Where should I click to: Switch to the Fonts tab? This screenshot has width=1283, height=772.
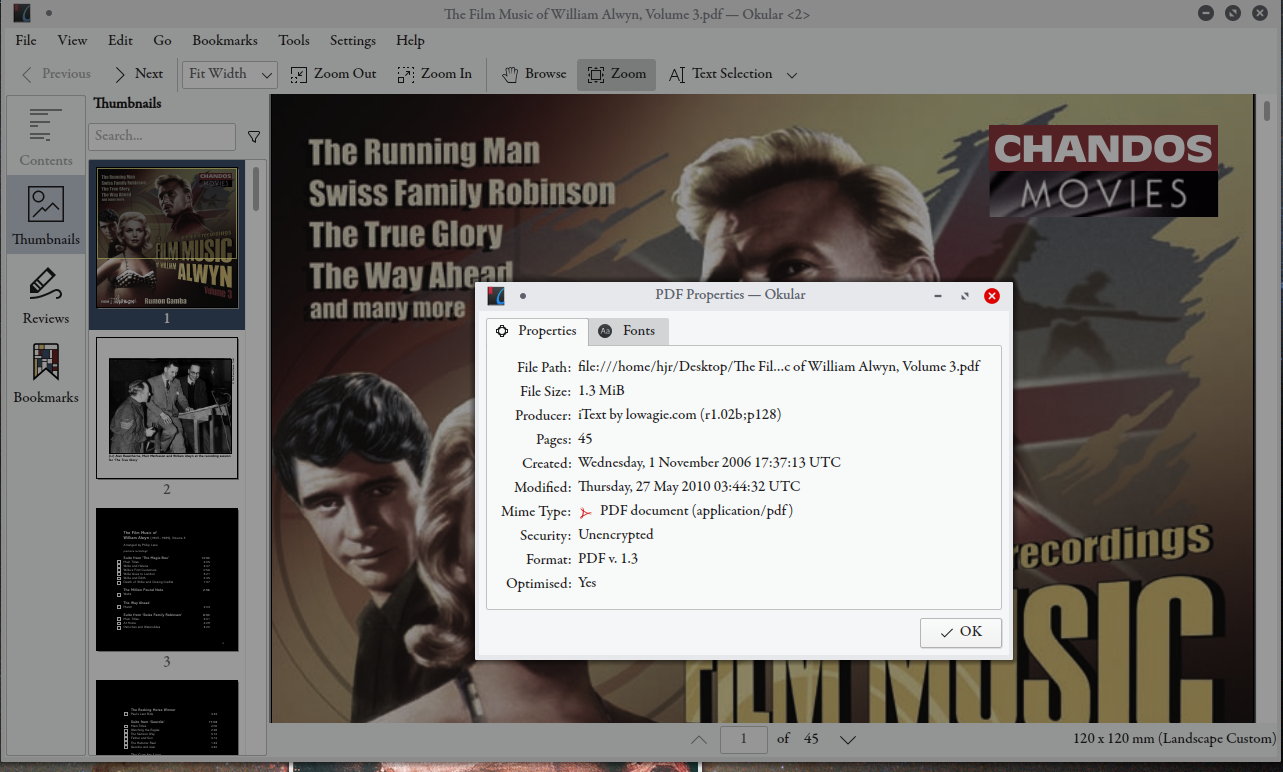[x=628, y=331]
